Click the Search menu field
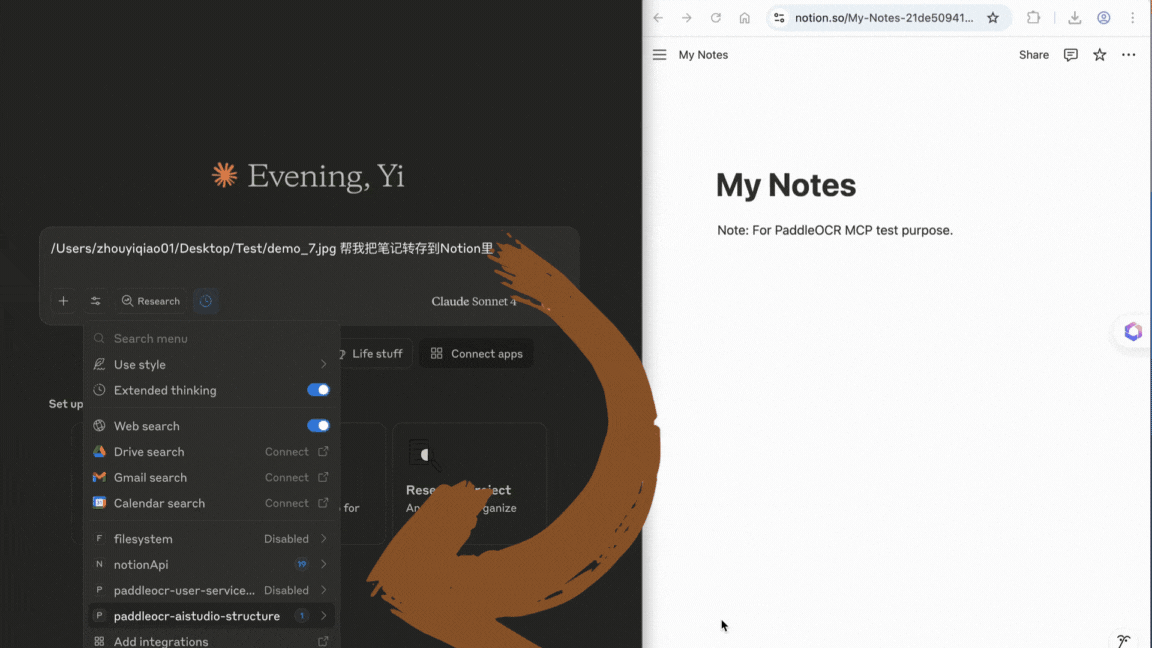The height and width of the screenshot is (648, 1152). [x=212, y=339]
